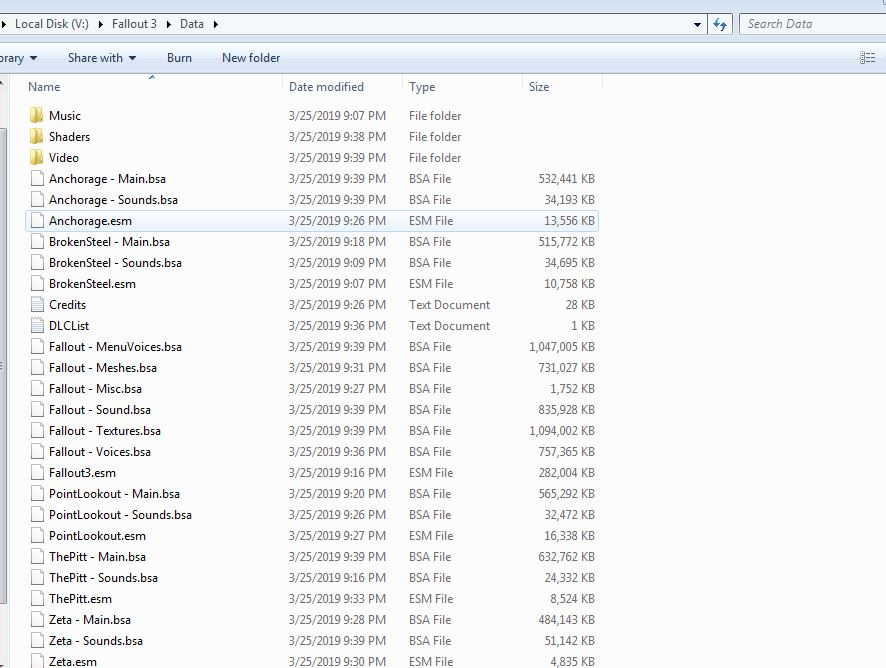Select the Anchorage - Main.bsa file icon
Image resolution: width=886 pixels, height=668 pixels.
[x=37, y=179]
